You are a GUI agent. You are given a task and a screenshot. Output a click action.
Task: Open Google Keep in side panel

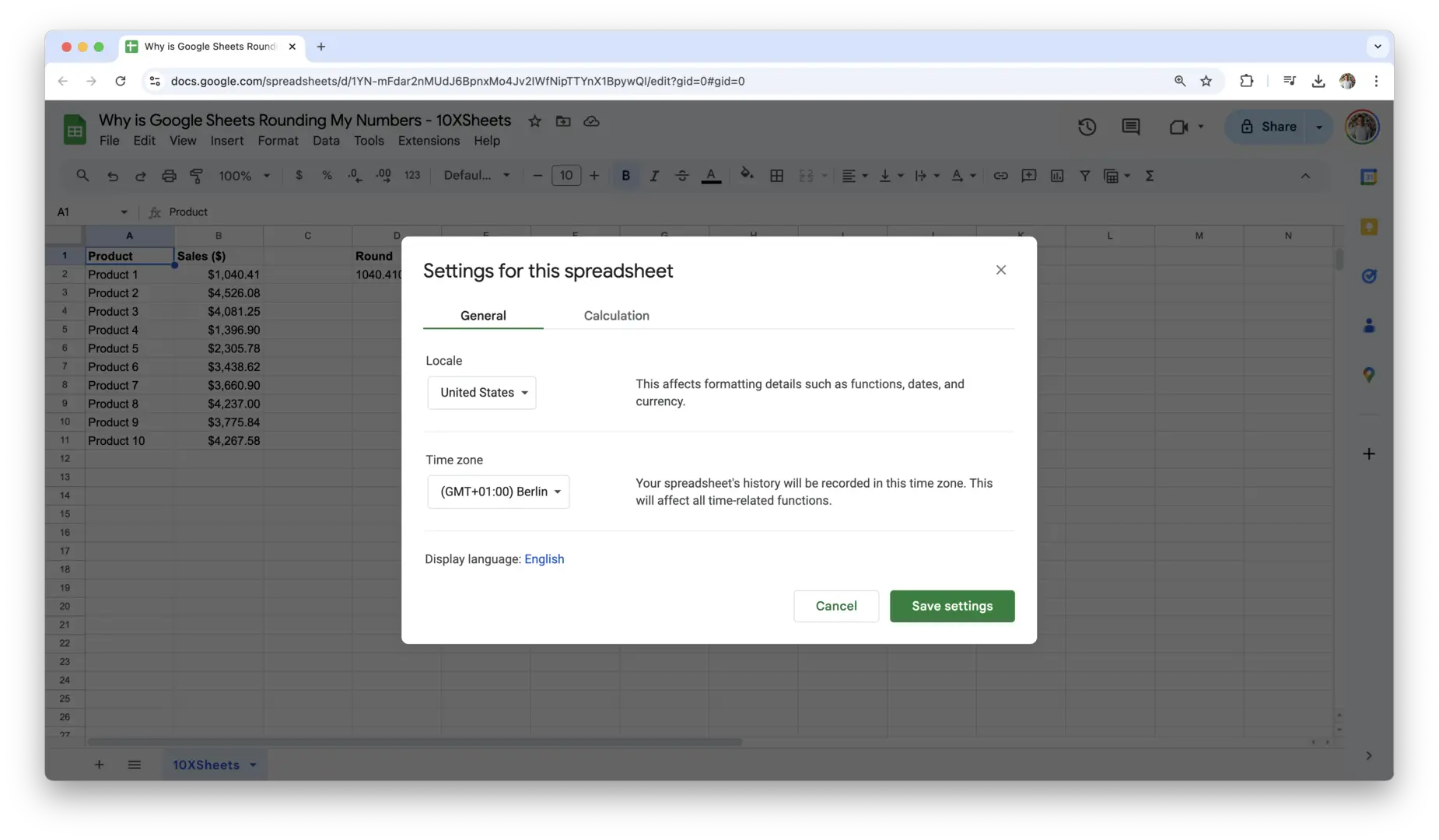tap(1368, 227)
